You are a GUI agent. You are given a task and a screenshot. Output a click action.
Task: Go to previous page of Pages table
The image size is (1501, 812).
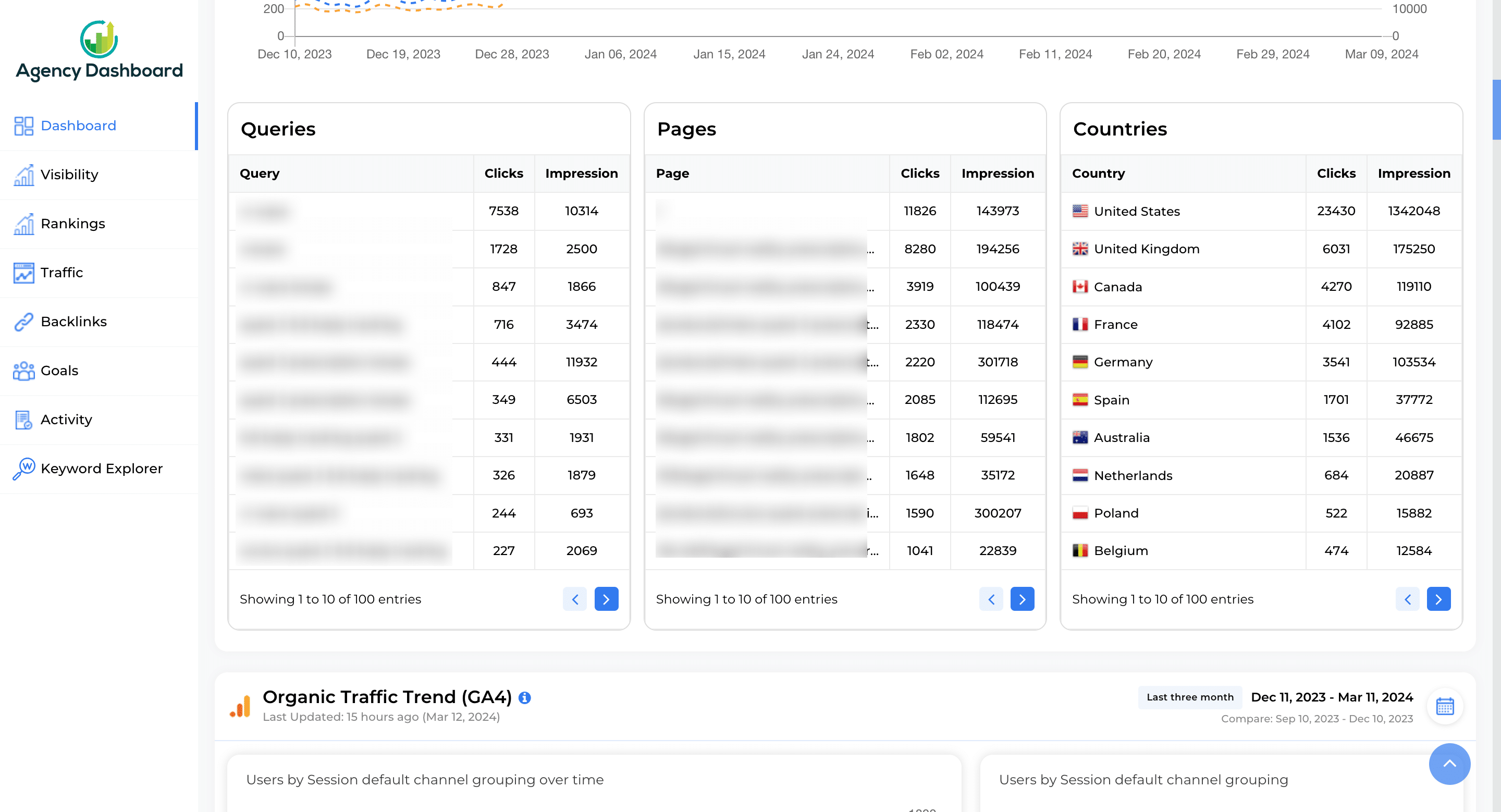click(x=991, y=599)
